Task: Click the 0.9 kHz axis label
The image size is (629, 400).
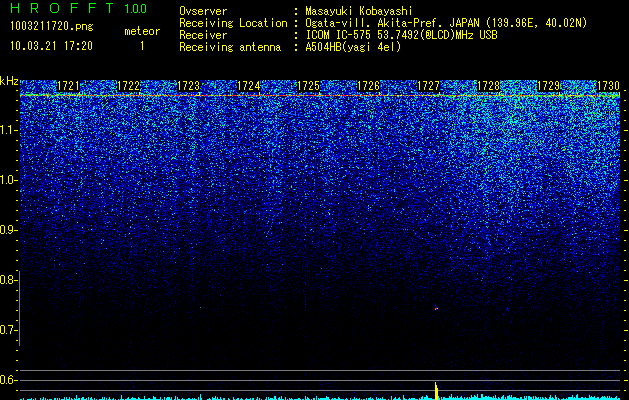Action: 8,230
